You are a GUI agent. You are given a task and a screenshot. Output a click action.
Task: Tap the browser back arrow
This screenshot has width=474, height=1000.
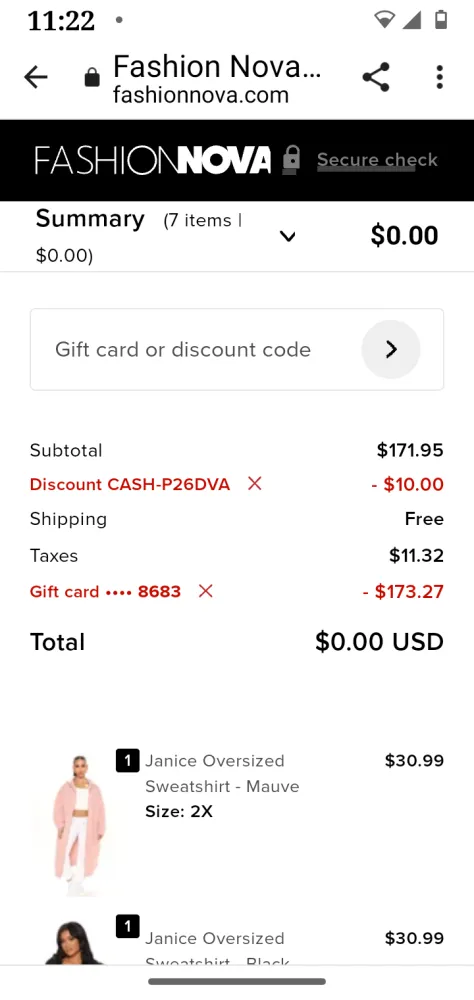36,78
